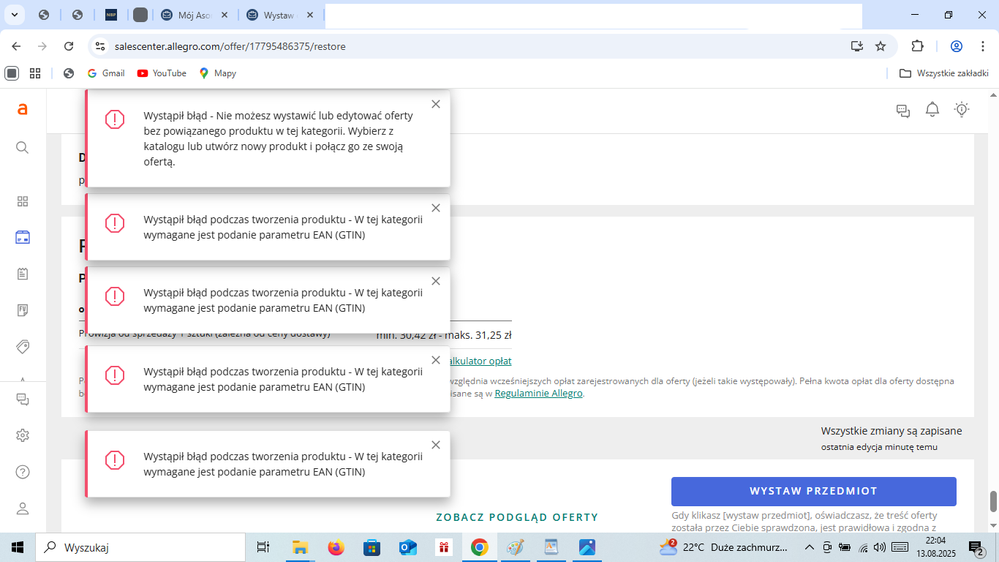Open the dashboard grid icon in sidebar
This screenshot has height=562, width=999.
pyautogui.click(x=22, y=201)
